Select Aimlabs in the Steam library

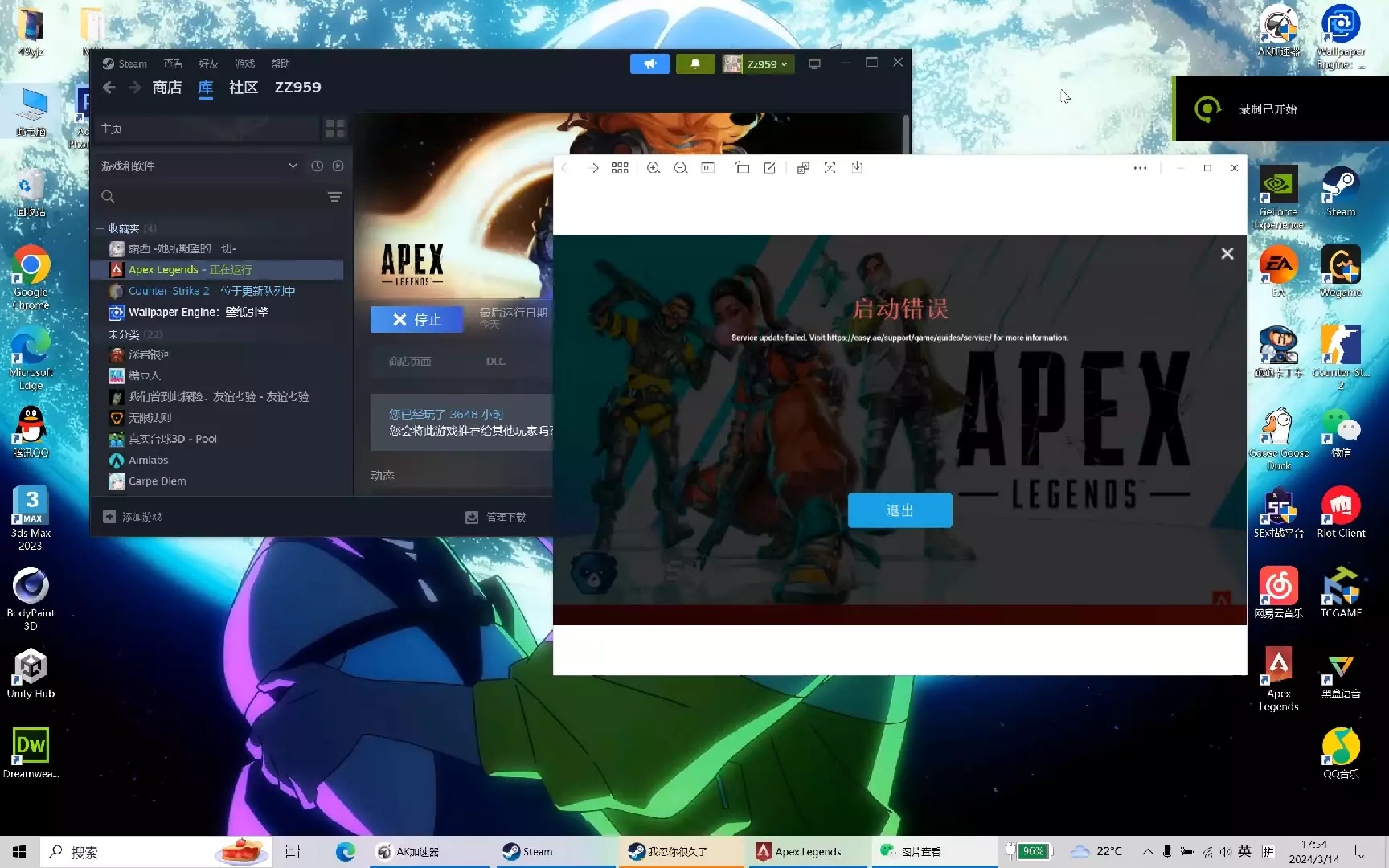(219, 461)
